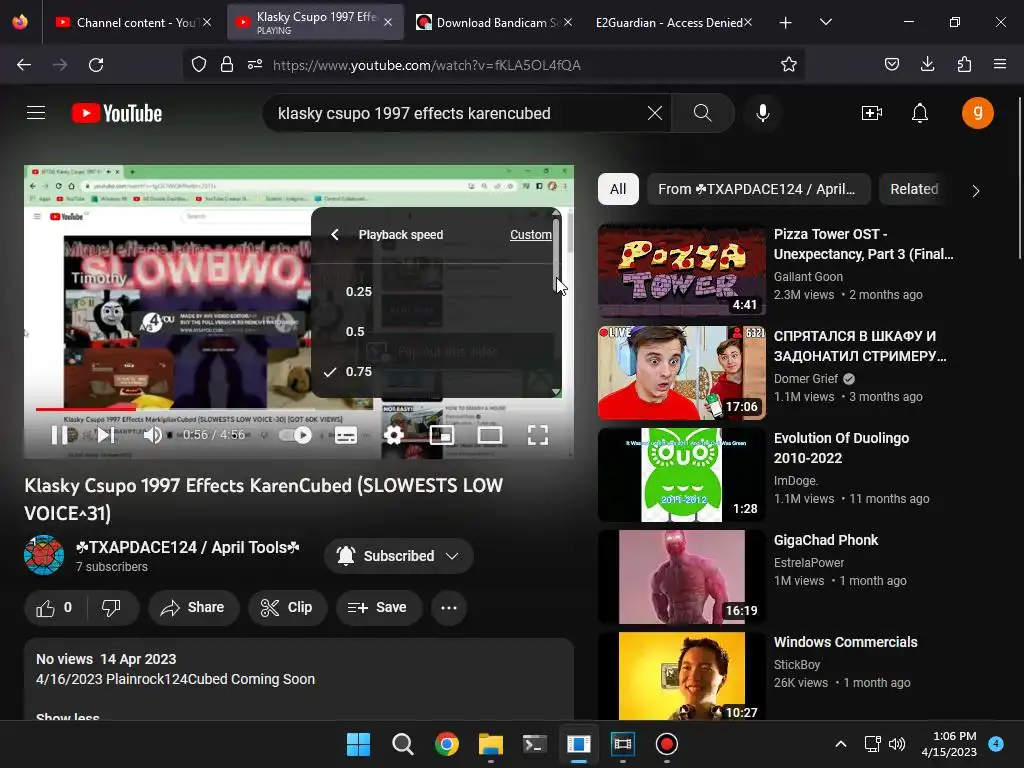Open Firefox application menu
Image resolution: width=1024 pixels, height=768 pixels.
tap(1000, 64)
